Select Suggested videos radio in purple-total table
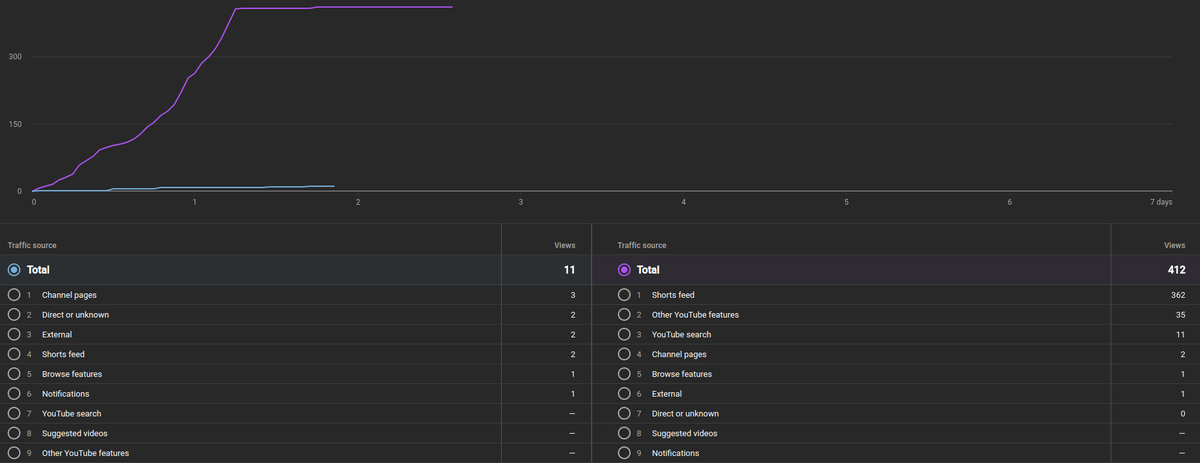 pos(624,433)
